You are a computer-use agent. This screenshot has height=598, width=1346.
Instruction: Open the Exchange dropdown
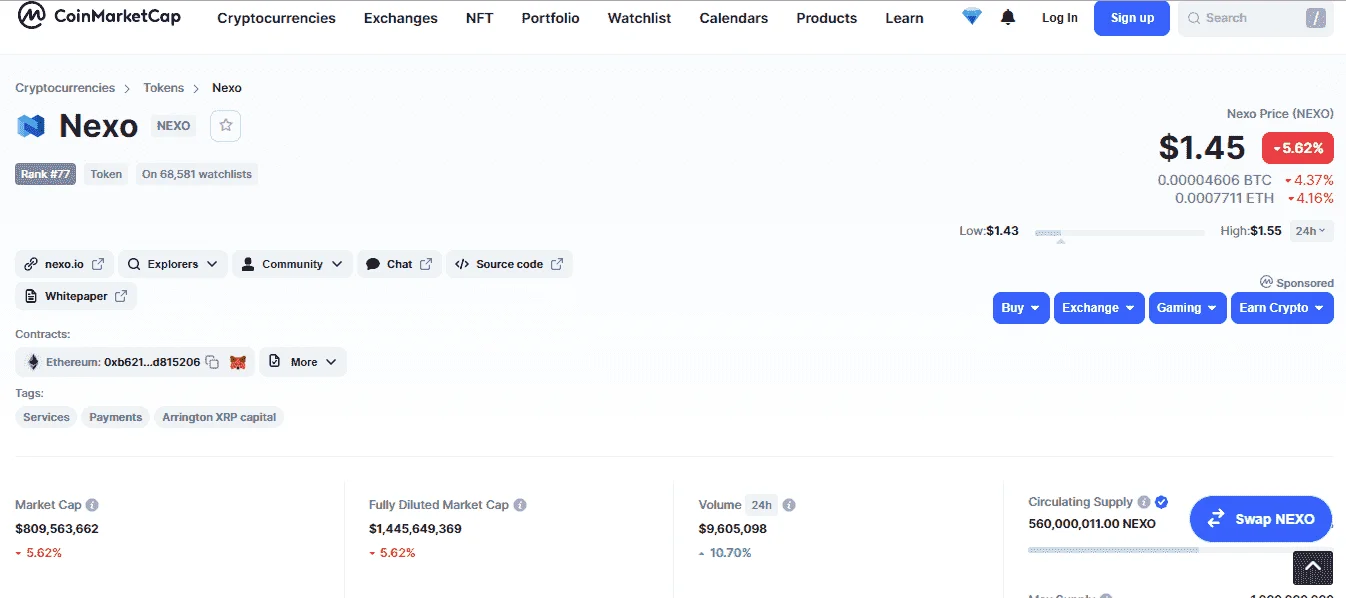[x=1099, y=308]
